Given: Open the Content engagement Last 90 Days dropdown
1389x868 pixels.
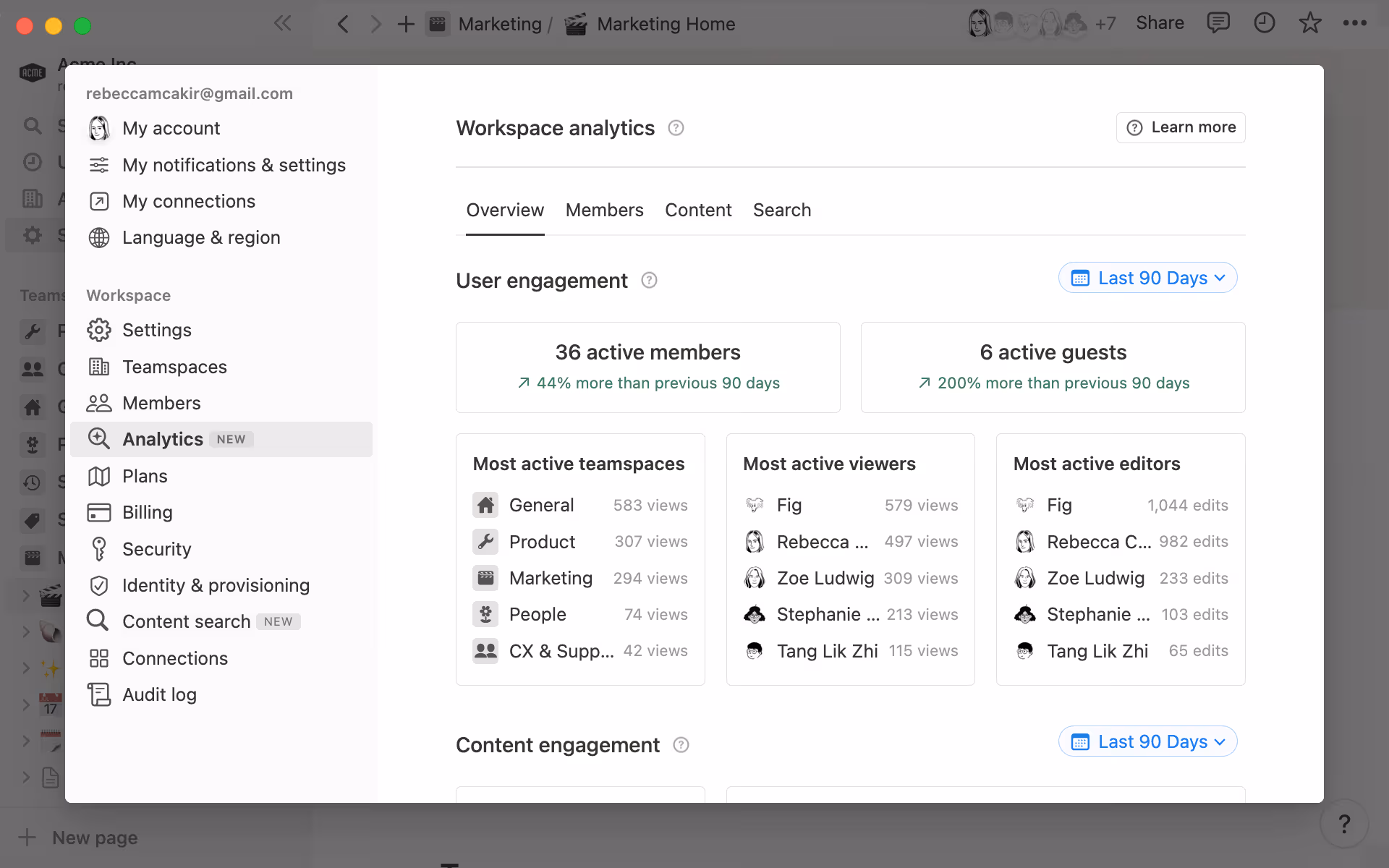Looking at the screenshot, I should pos(1147,741).
